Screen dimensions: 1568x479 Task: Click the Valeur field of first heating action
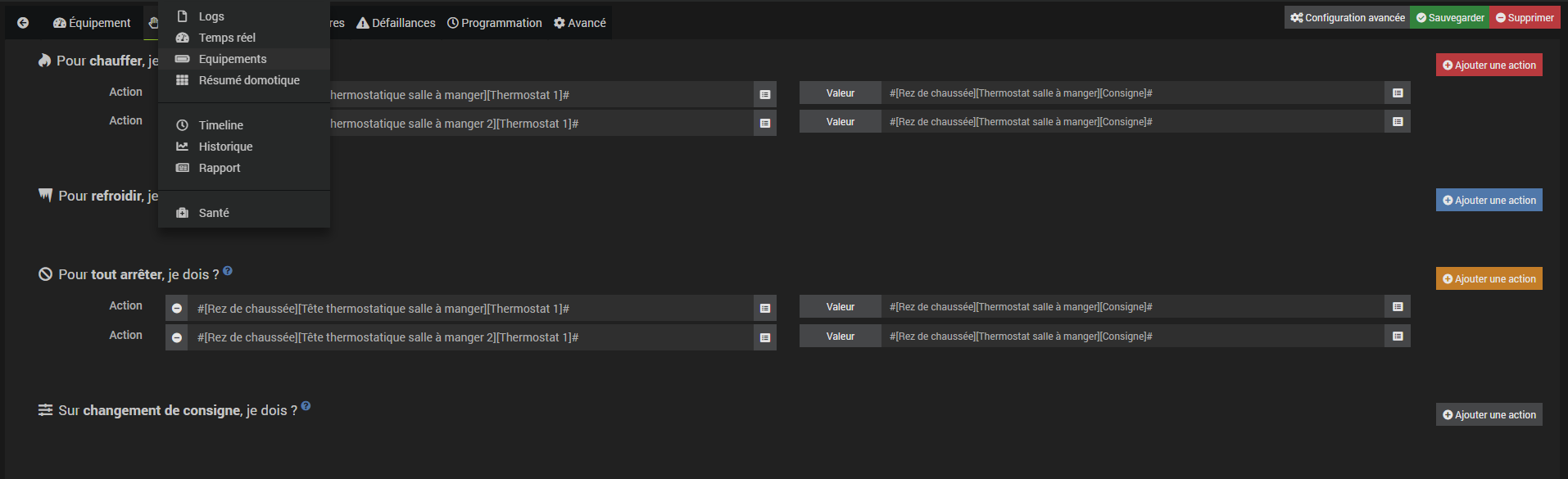(1132, 93)
